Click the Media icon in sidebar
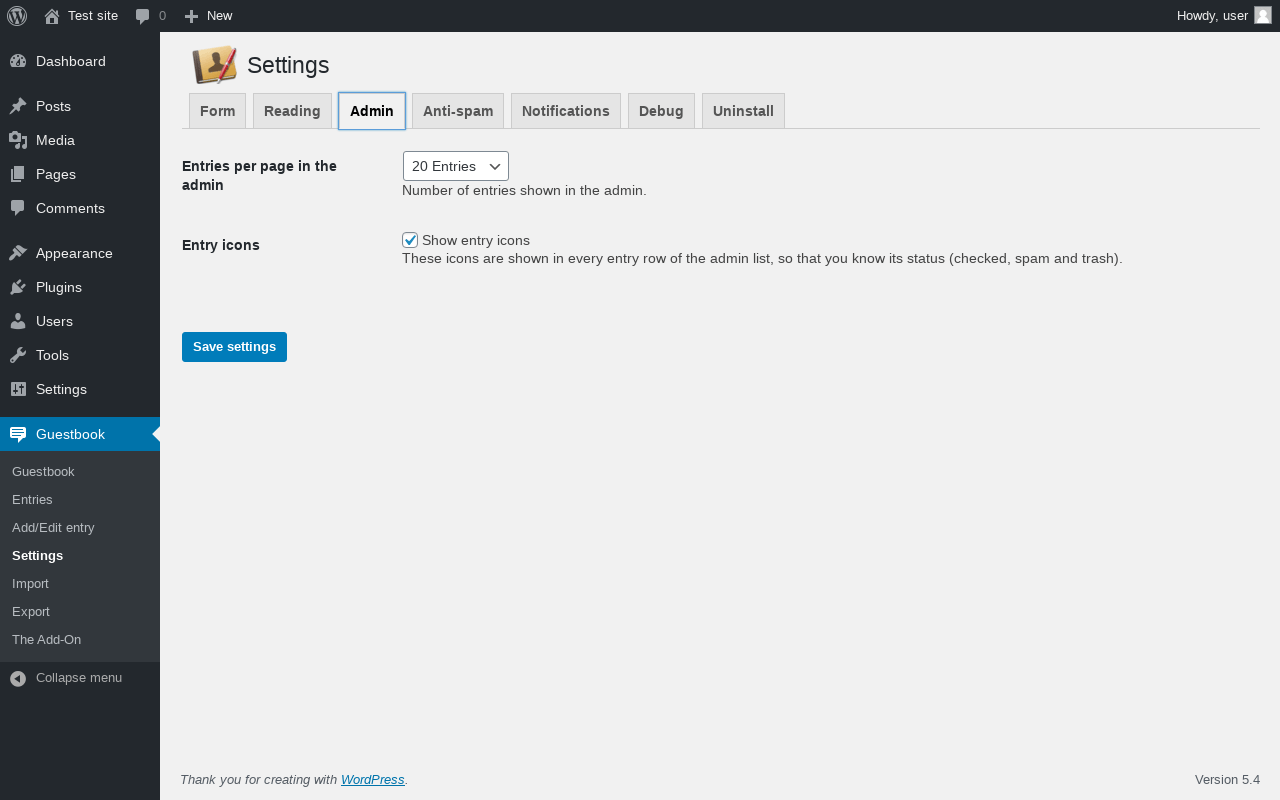This screenshot has height=800, width=1280. click(18, 140)
